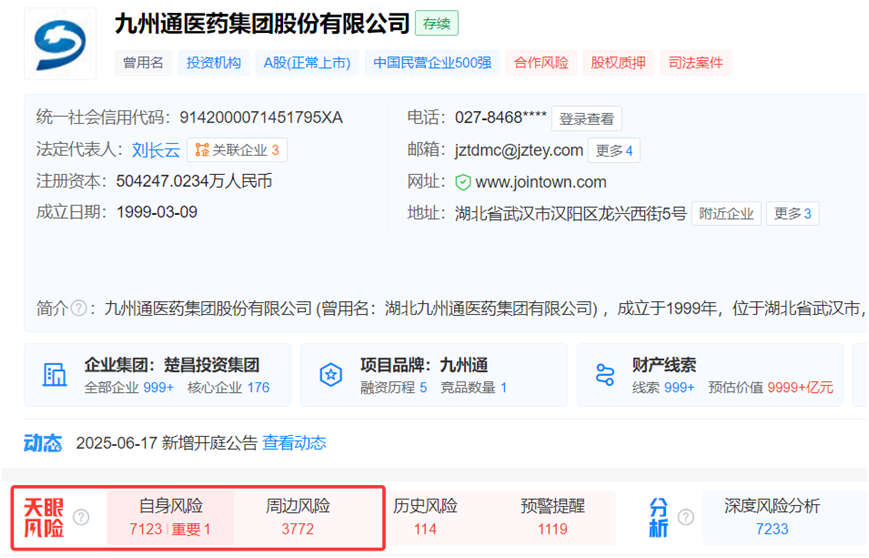Viewport: 869px width, 558px height.
Task: Click 竞品数量 1 link
Action: click(473, 387)
